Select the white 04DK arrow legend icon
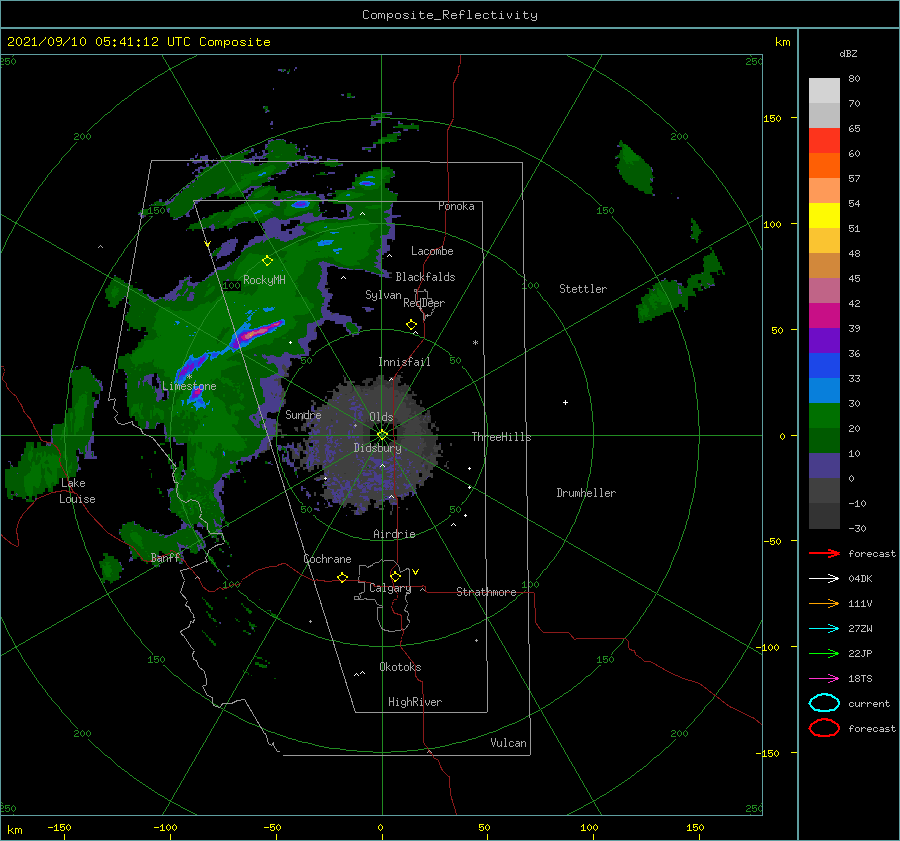Image resolution: width=900 pixels, height=841 pixels. [824, 579]
